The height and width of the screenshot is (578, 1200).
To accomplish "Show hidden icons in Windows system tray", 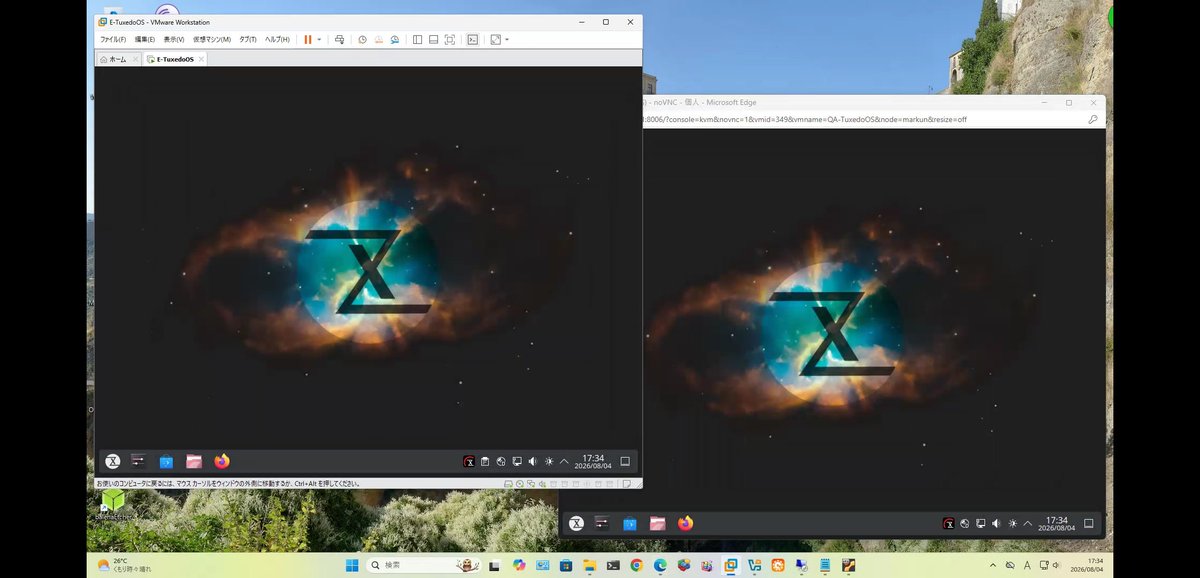I will point(992,565).
